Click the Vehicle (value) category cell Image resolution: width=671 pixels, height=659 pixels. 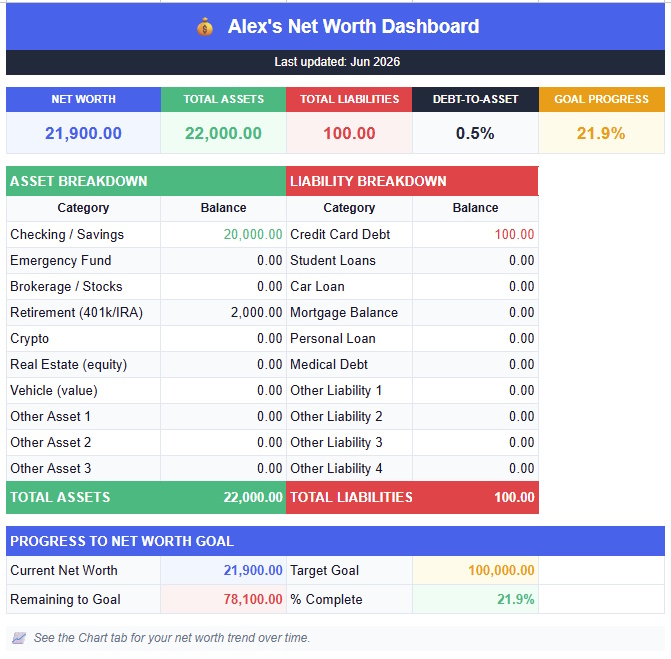(x=83, y=391)
